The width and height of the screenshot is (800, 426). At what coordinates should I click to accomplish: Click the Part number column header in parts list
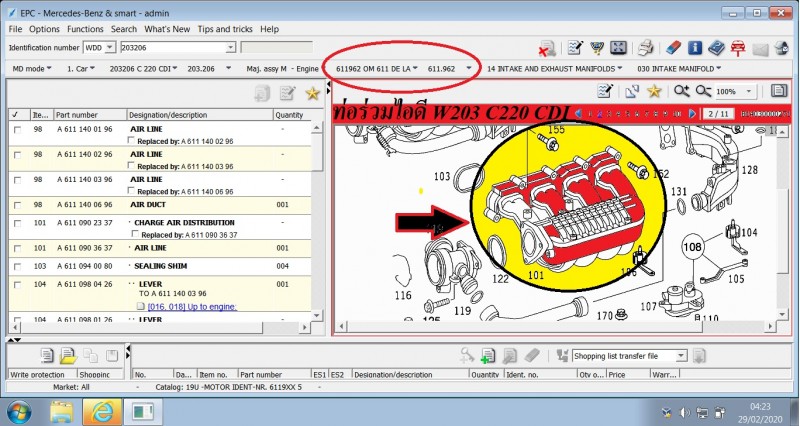click(x=90, y=115)
